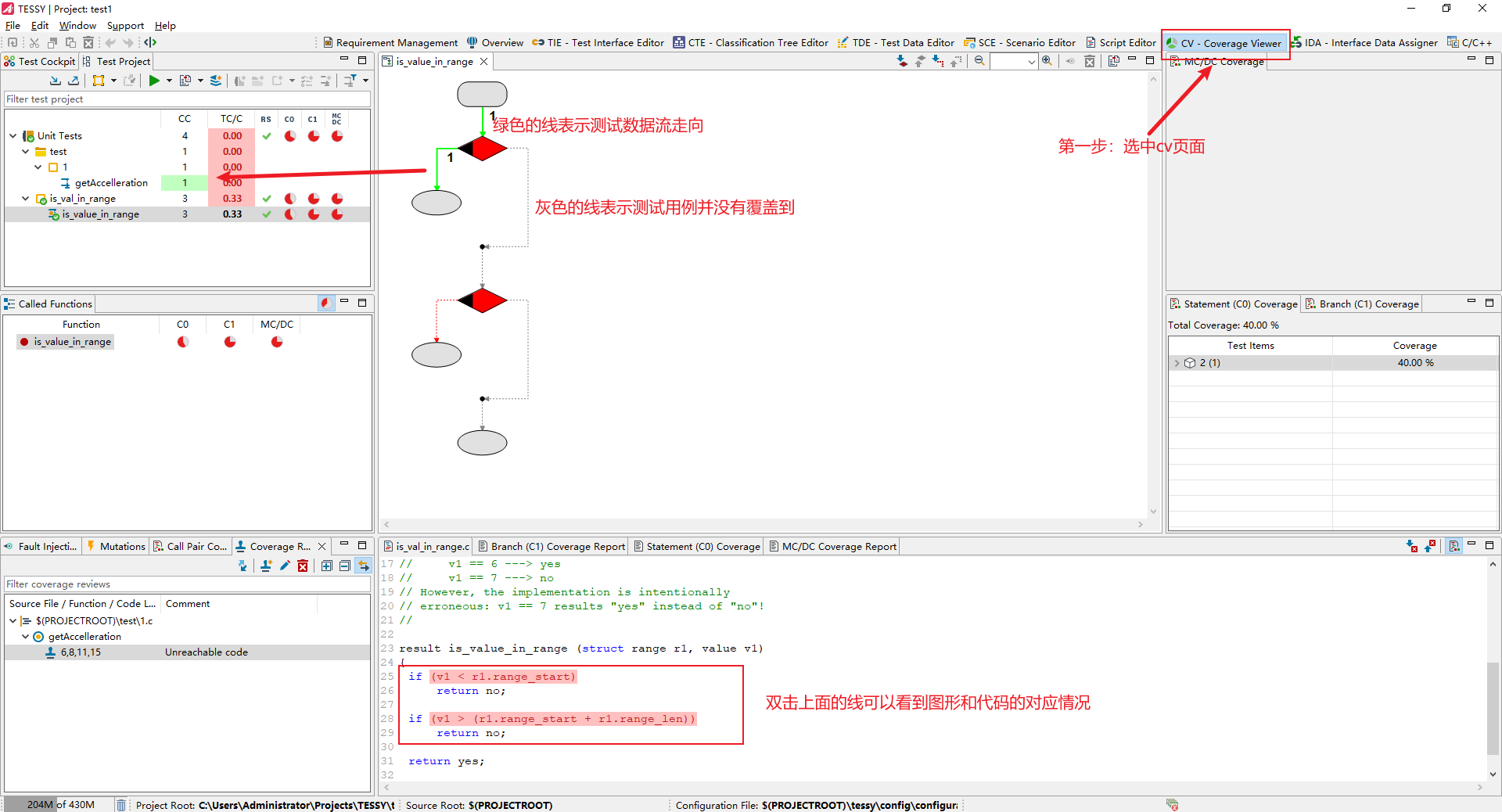Collapse the $(PROJECTROOT)\test\1.c node
This screenshot has height=812, width=1502.
tap(13, 621)
